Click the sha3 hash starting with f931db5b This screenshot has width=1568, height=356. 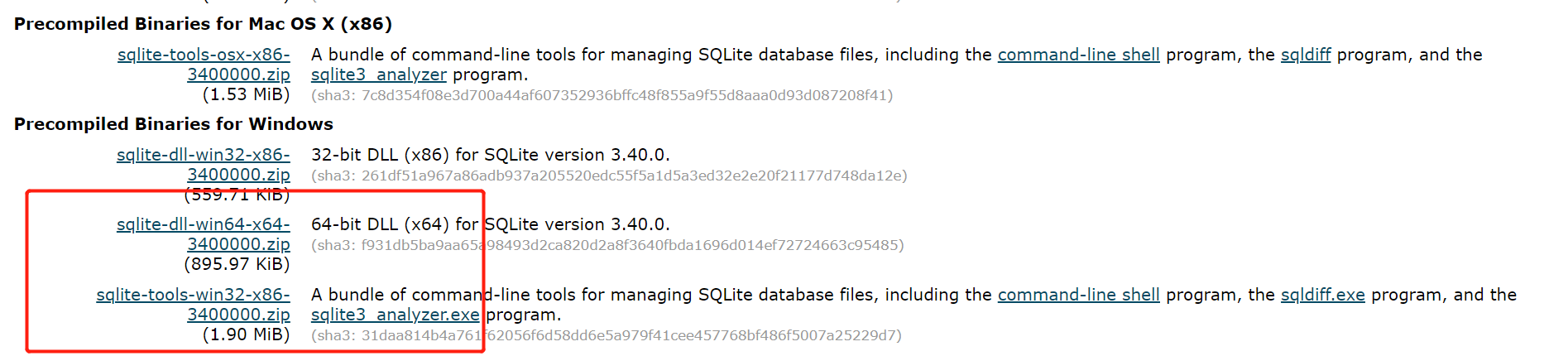[x=607, y=245]
